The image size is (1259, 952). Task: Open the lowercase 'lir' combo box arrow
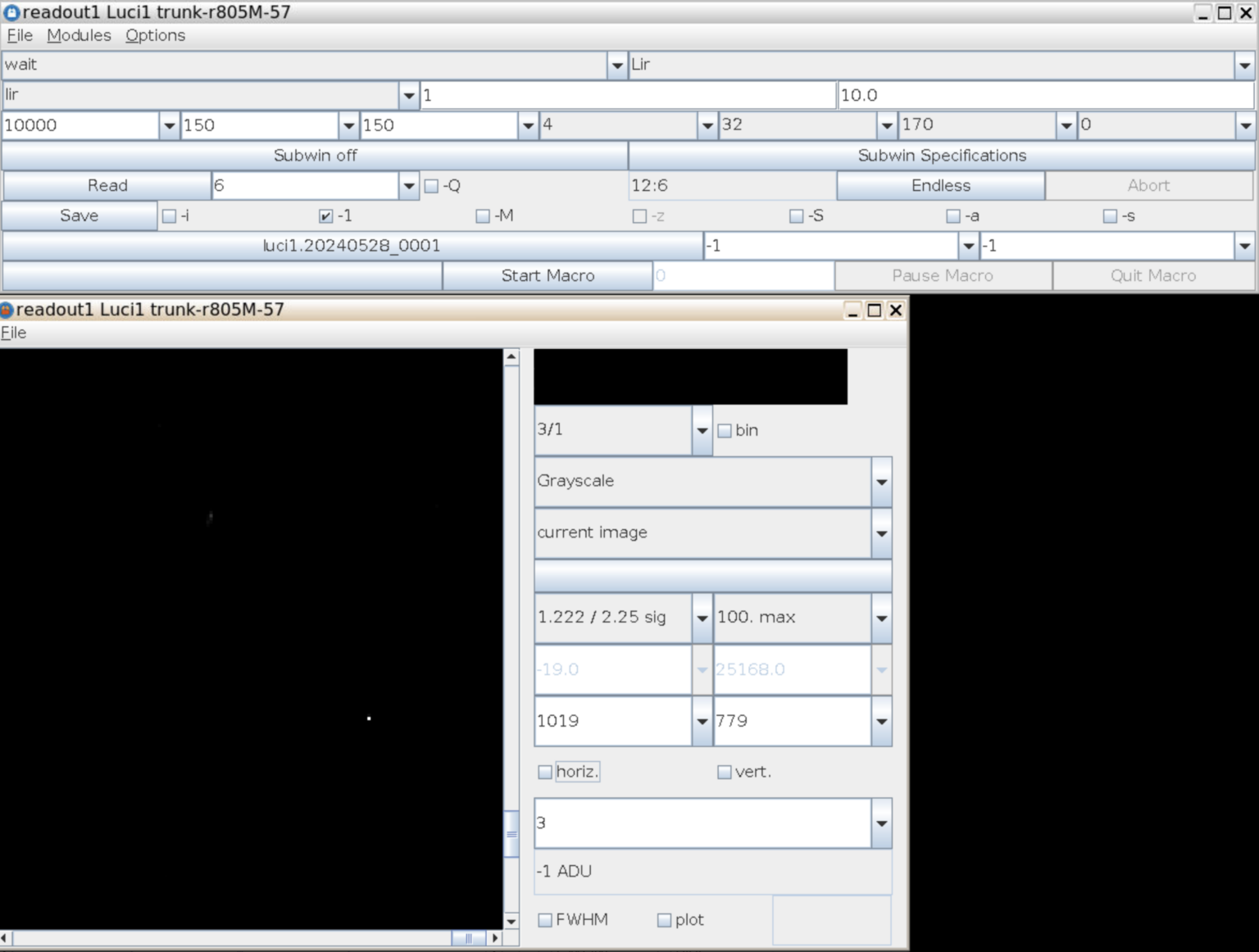(409, 95)
